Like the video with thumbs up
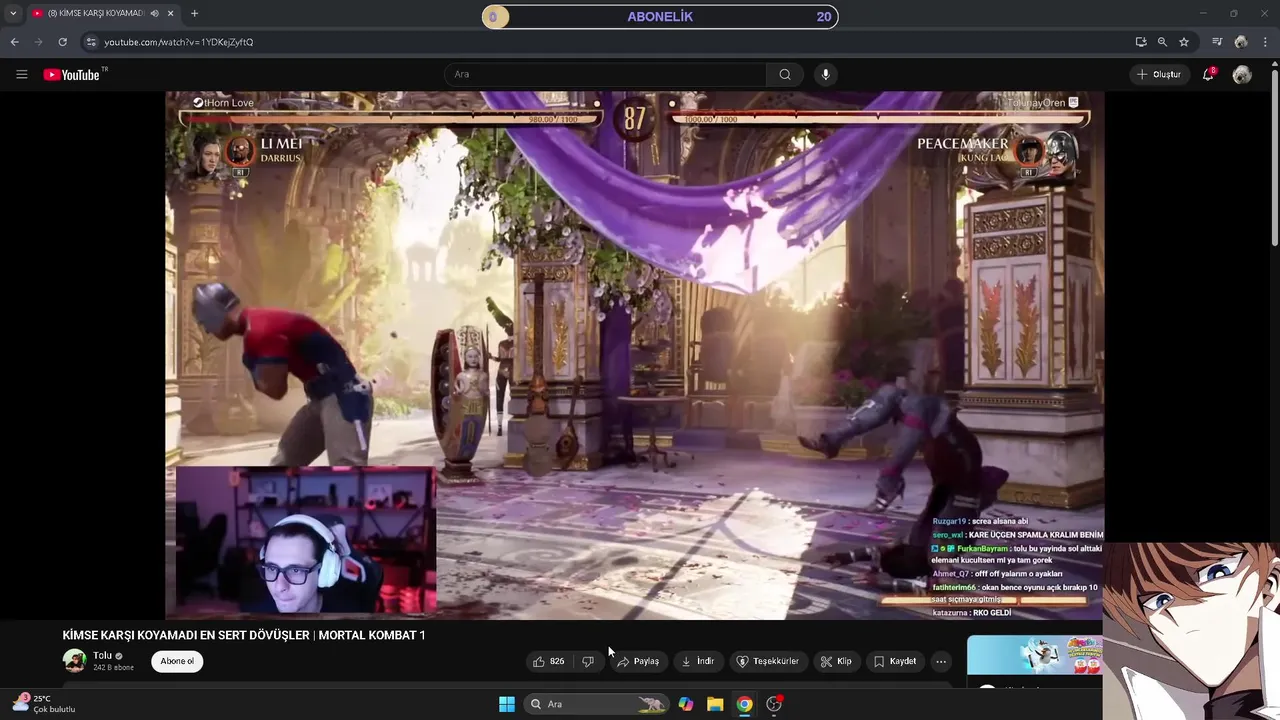The height and width of the screenshot is (720, 1280). tap(549, 661)
